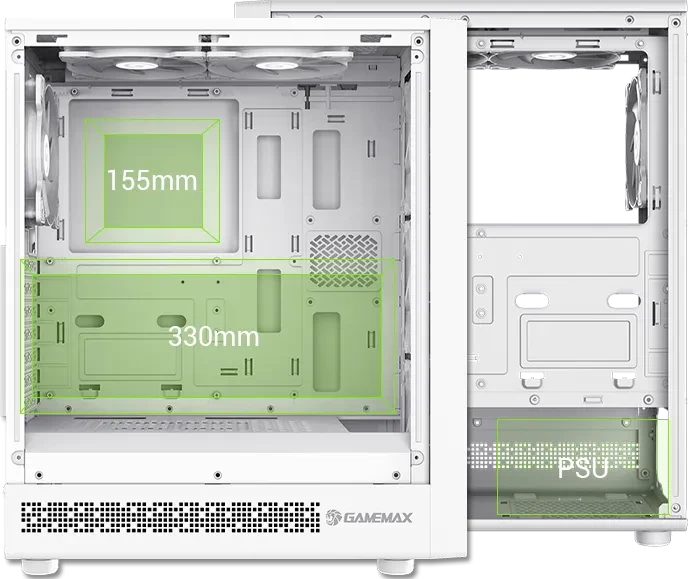This screenshot has width=688, height=579.
Task: Select the left top-mounted fan hub
Action: coord(137,65)
